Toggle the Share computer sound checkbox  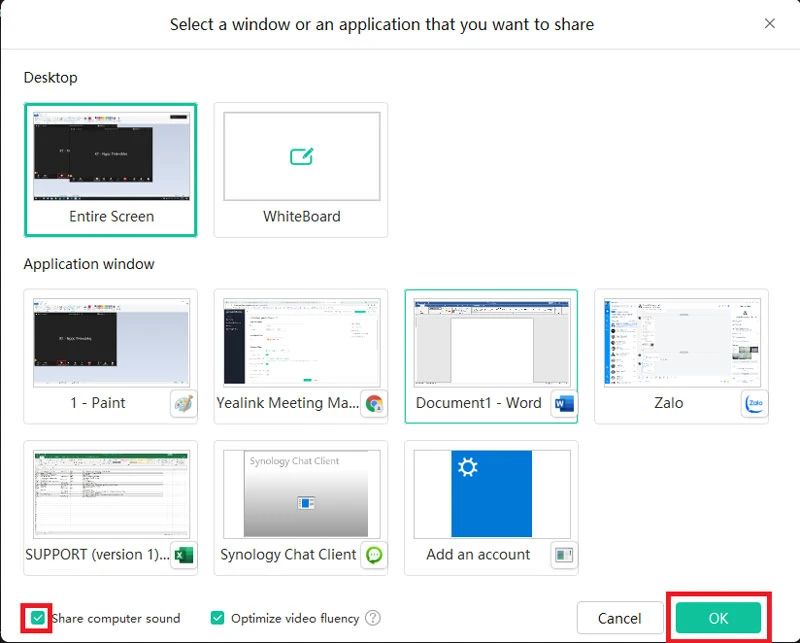click(x=38, y=618)
